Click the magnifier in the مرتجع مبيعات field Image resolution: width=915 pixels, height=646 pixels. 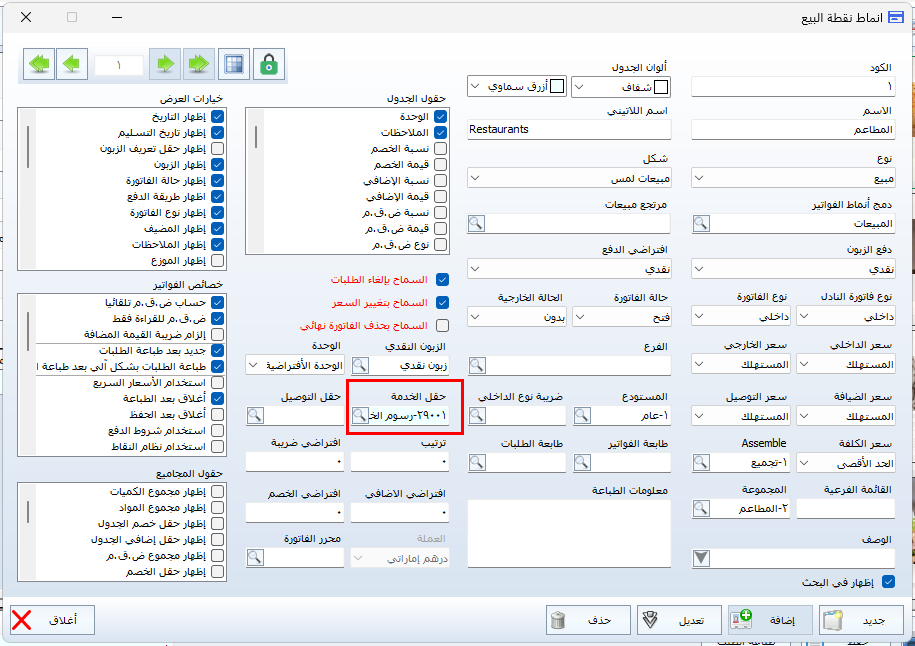[477, 224]
